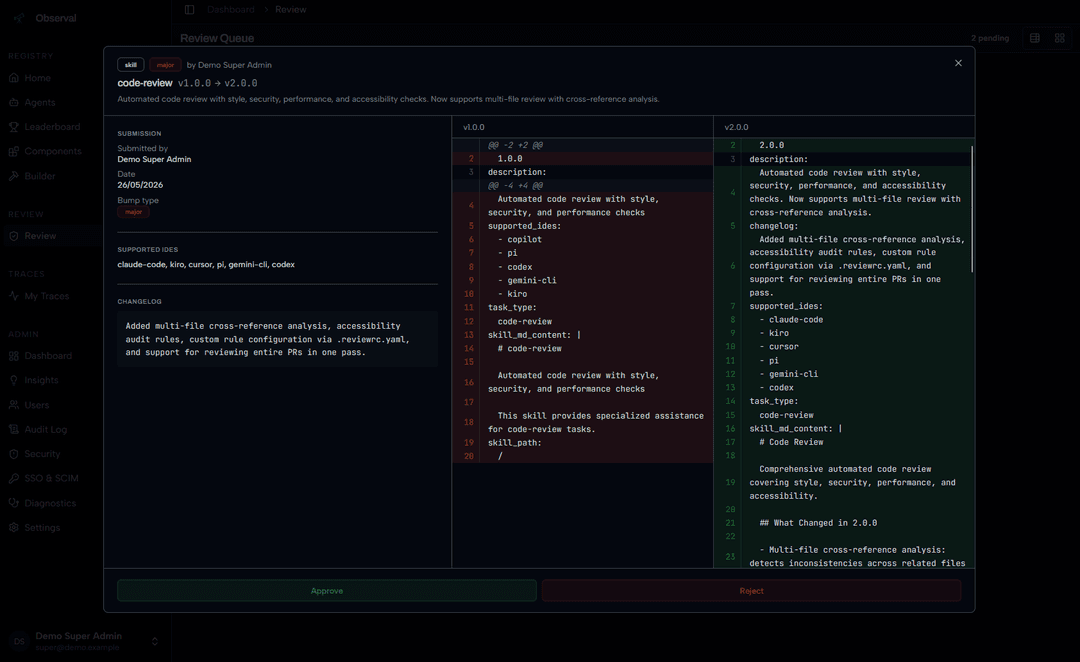The width and height of the screenshot is (1080, 662).
Task: Click the '## What Changed in 2.0.0' line
Action: [818, 523]
